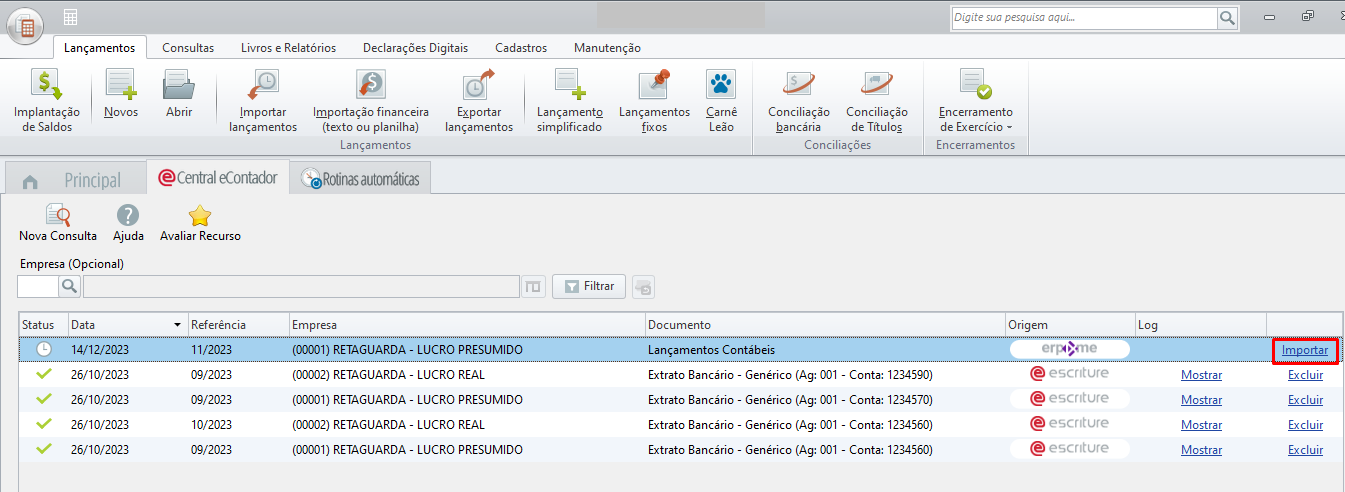Toggle the Data column sort arrow
Screen dimensions: 1345x492
[178, 325]
